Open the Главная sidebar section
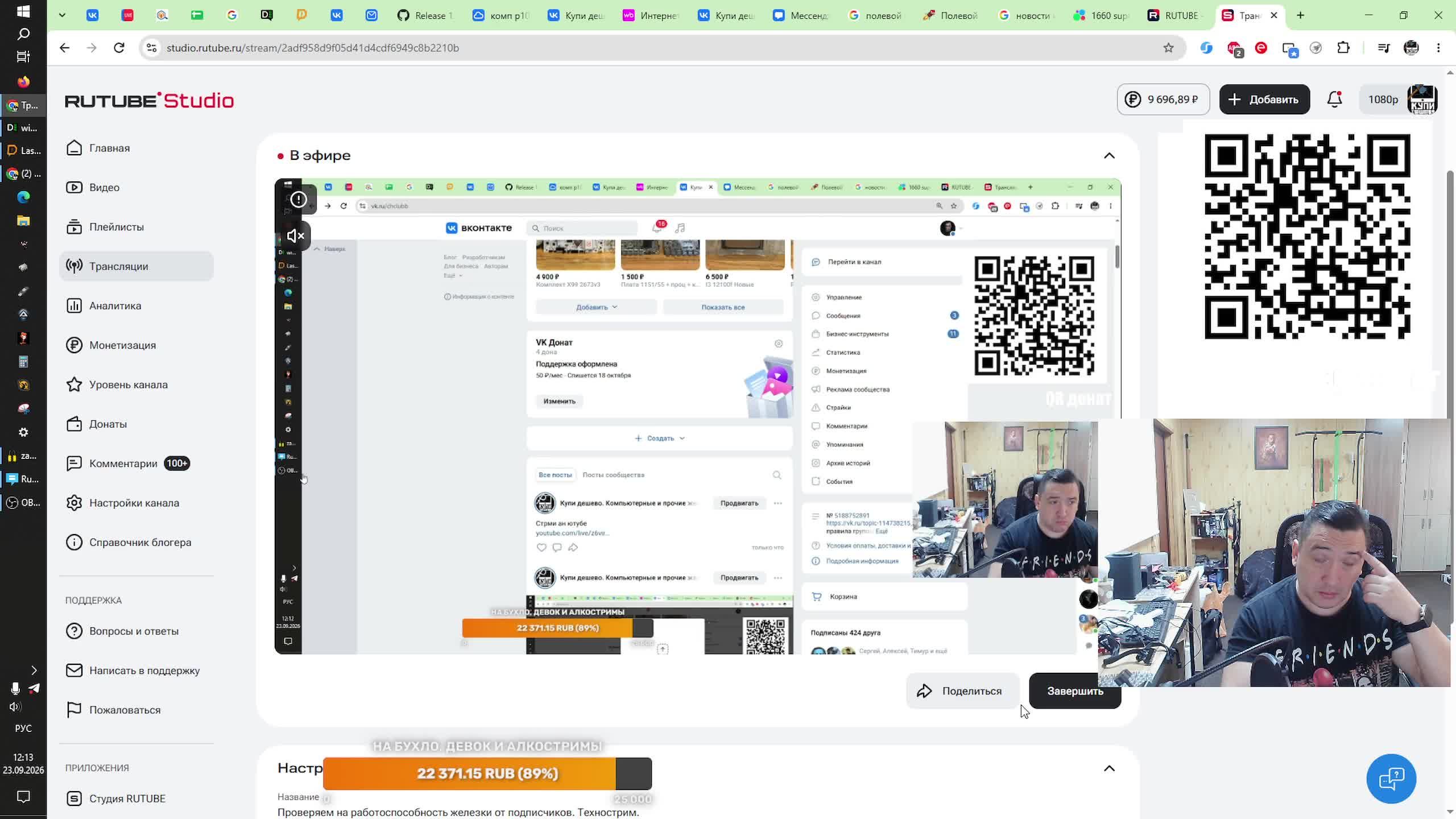 point(136,148)
